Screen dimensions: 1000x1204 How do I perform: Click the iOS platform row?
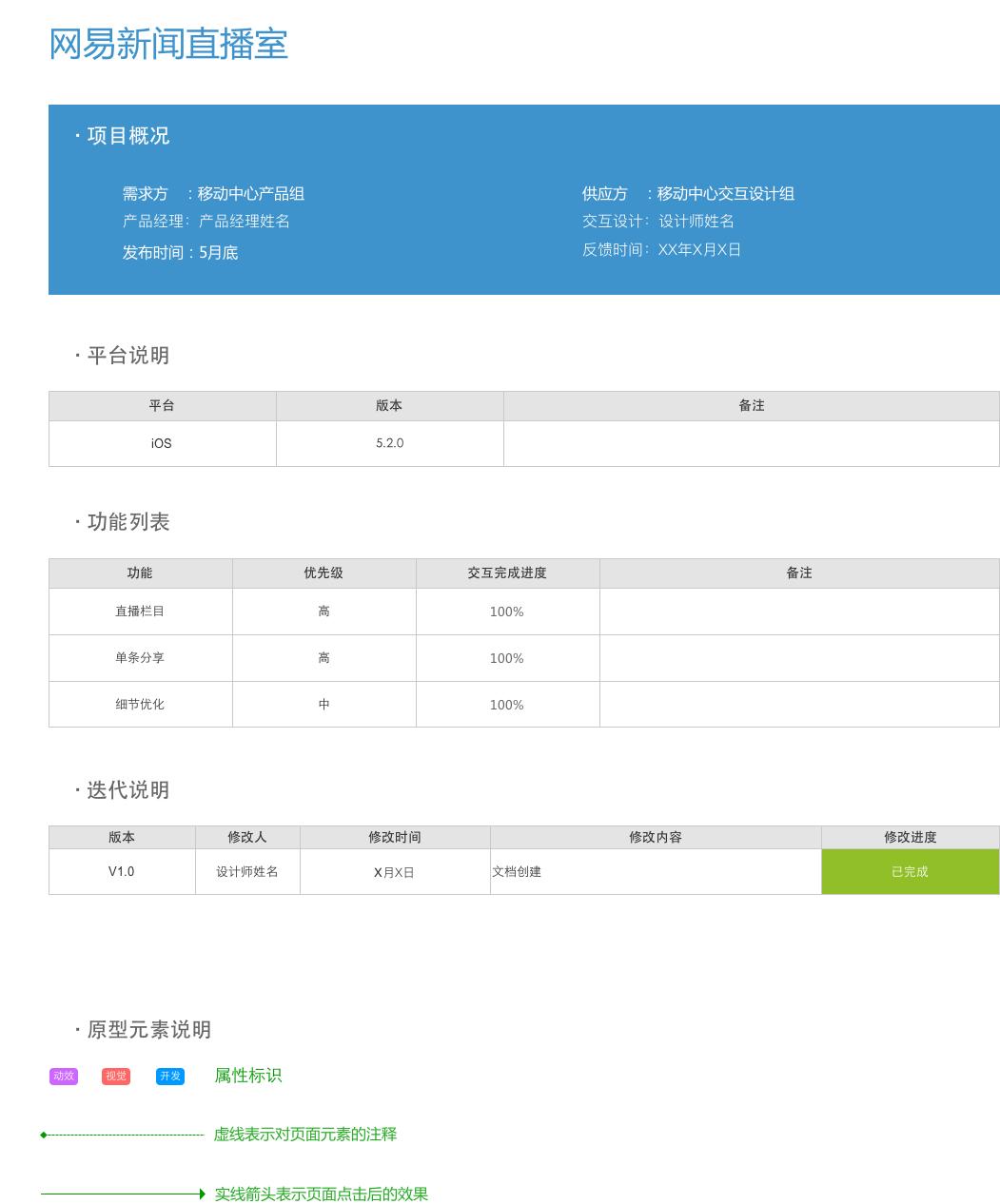coord(160,443)
